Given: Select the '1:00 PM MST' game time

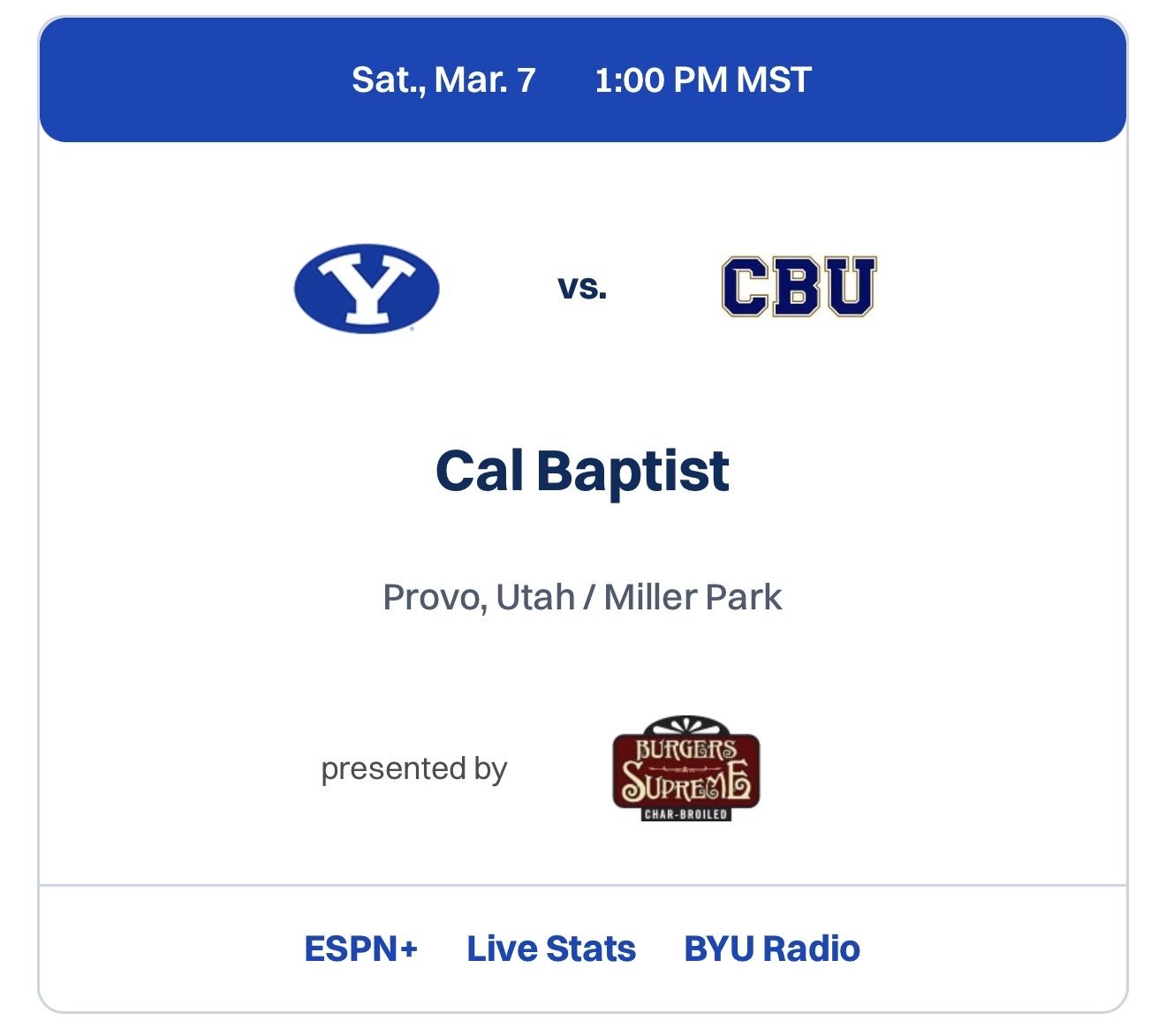Looking at the screenshot, I should click(702, 80).
